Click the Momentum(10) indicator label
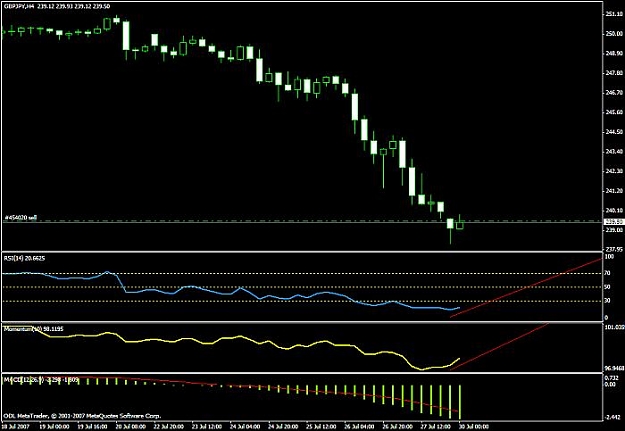 click(33, 329)
